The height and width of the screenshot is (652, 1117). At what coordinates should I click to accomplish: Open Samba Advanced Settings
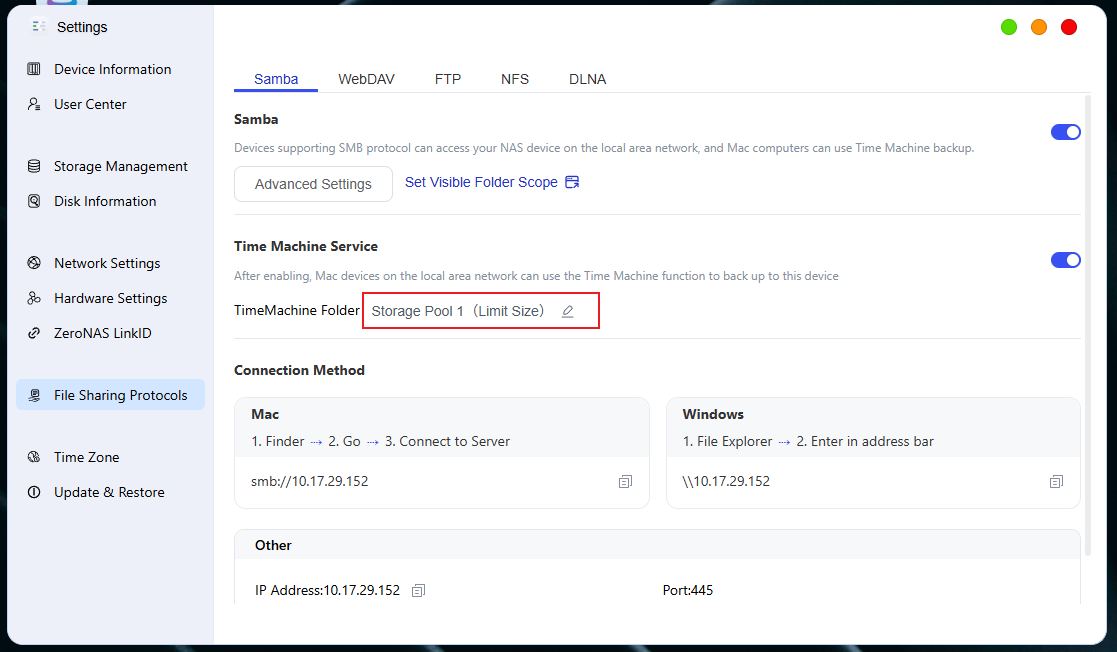coord(313,184)
